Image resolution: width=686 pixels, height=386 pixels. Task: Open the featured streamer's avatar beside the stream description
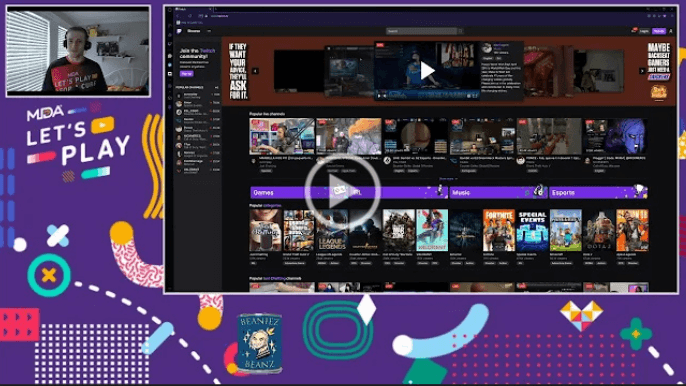click(487, 49)
